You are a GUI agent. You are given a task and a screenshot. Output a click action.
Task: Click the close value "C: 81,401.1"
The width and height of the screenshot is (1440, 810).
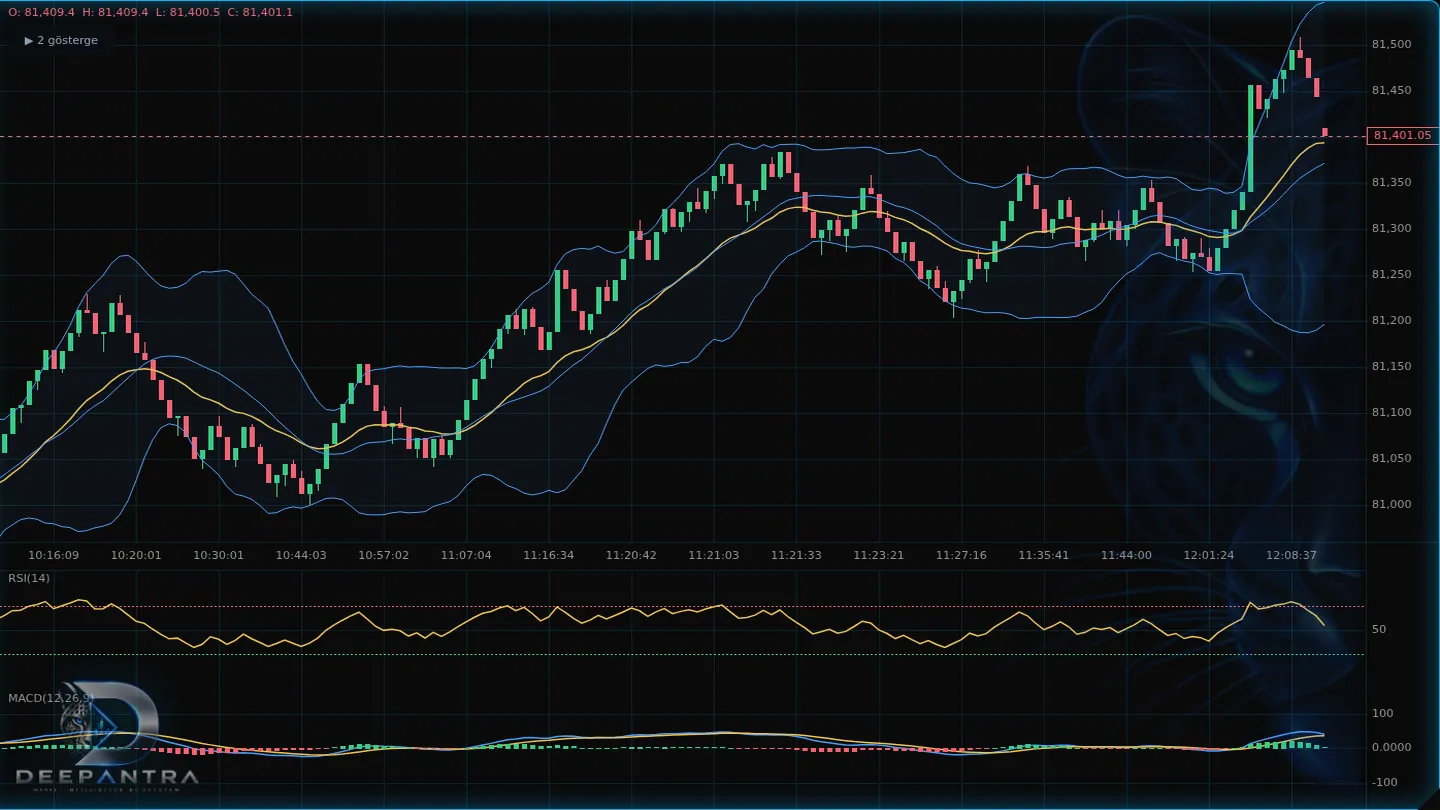(260, 12)
